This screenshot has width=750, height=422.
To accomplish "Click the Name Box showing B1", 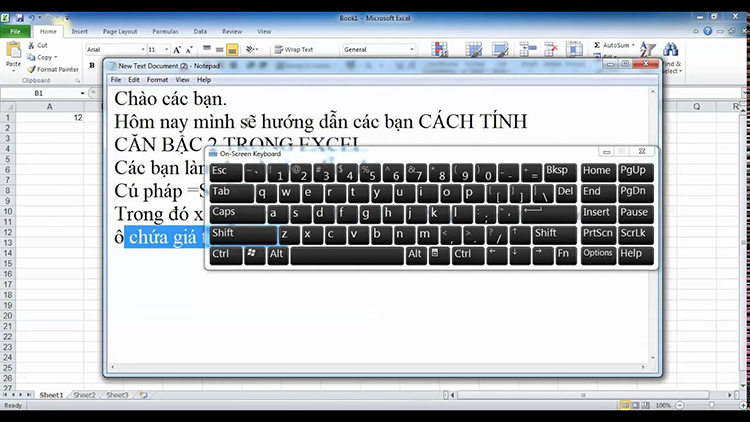I will coord(38,93).
